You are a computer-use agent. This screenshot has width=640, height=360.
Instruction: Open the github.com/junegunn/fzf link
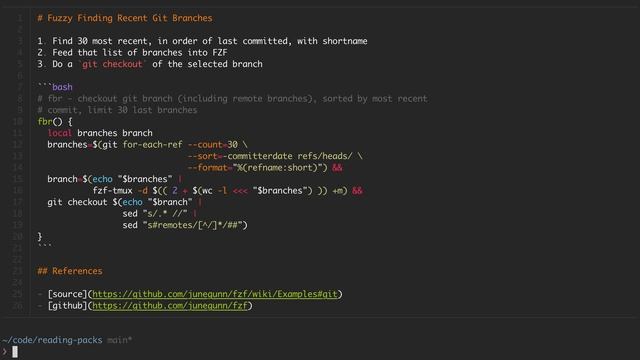170,305
